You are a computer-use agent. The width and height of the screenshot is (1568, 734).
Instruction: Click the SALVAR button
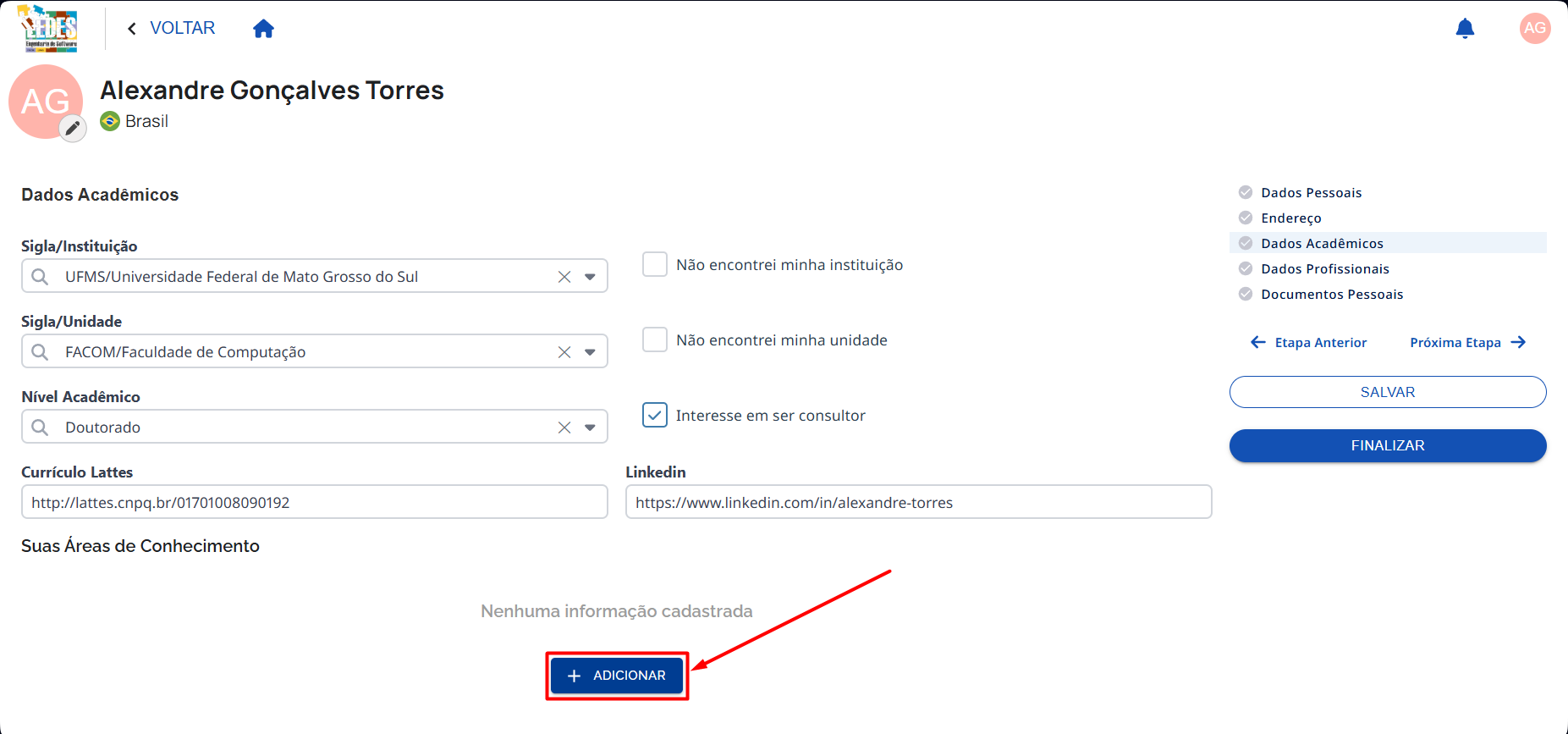[1388, 392]
